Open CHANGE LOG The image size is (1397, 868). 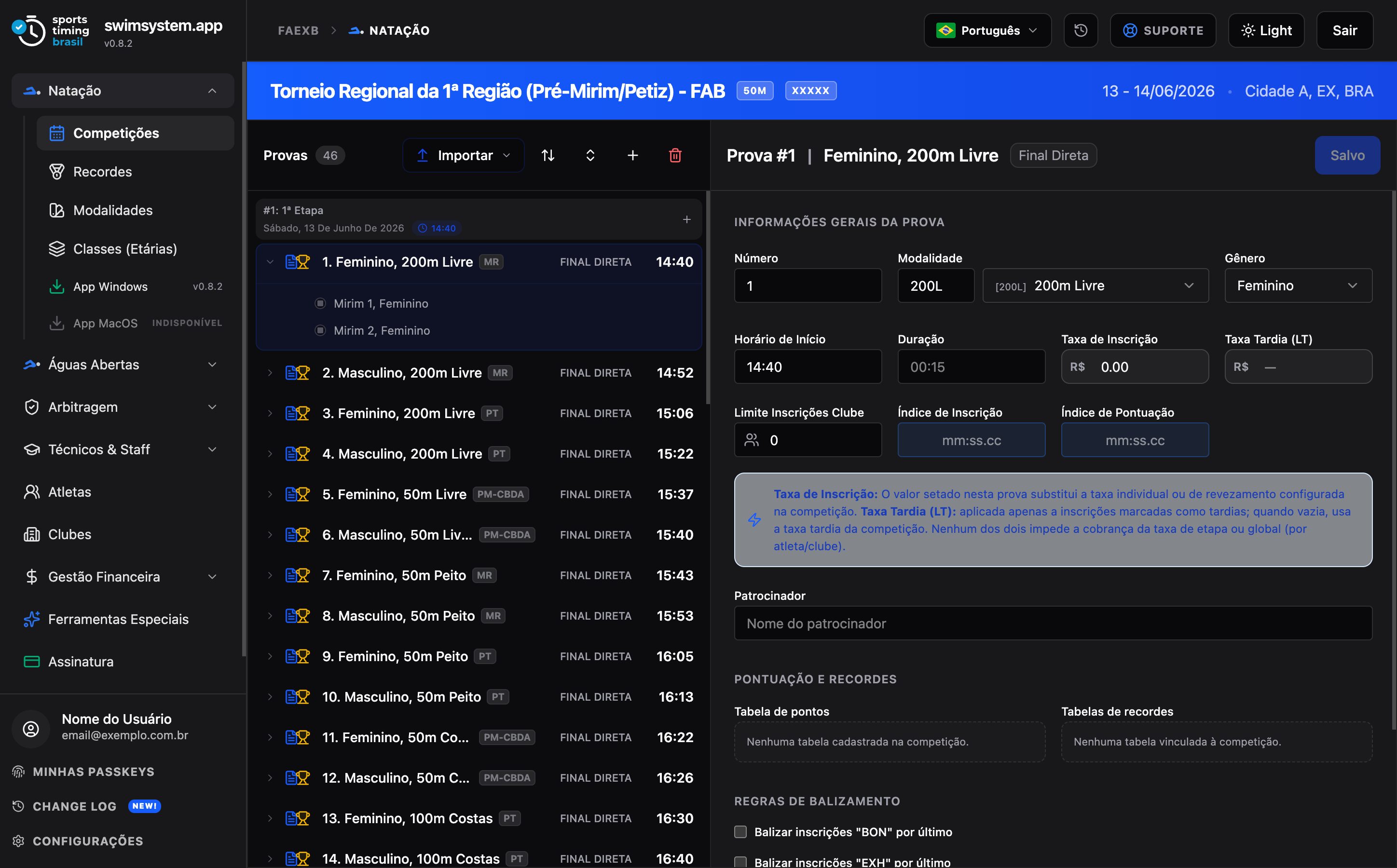(86, 806)
